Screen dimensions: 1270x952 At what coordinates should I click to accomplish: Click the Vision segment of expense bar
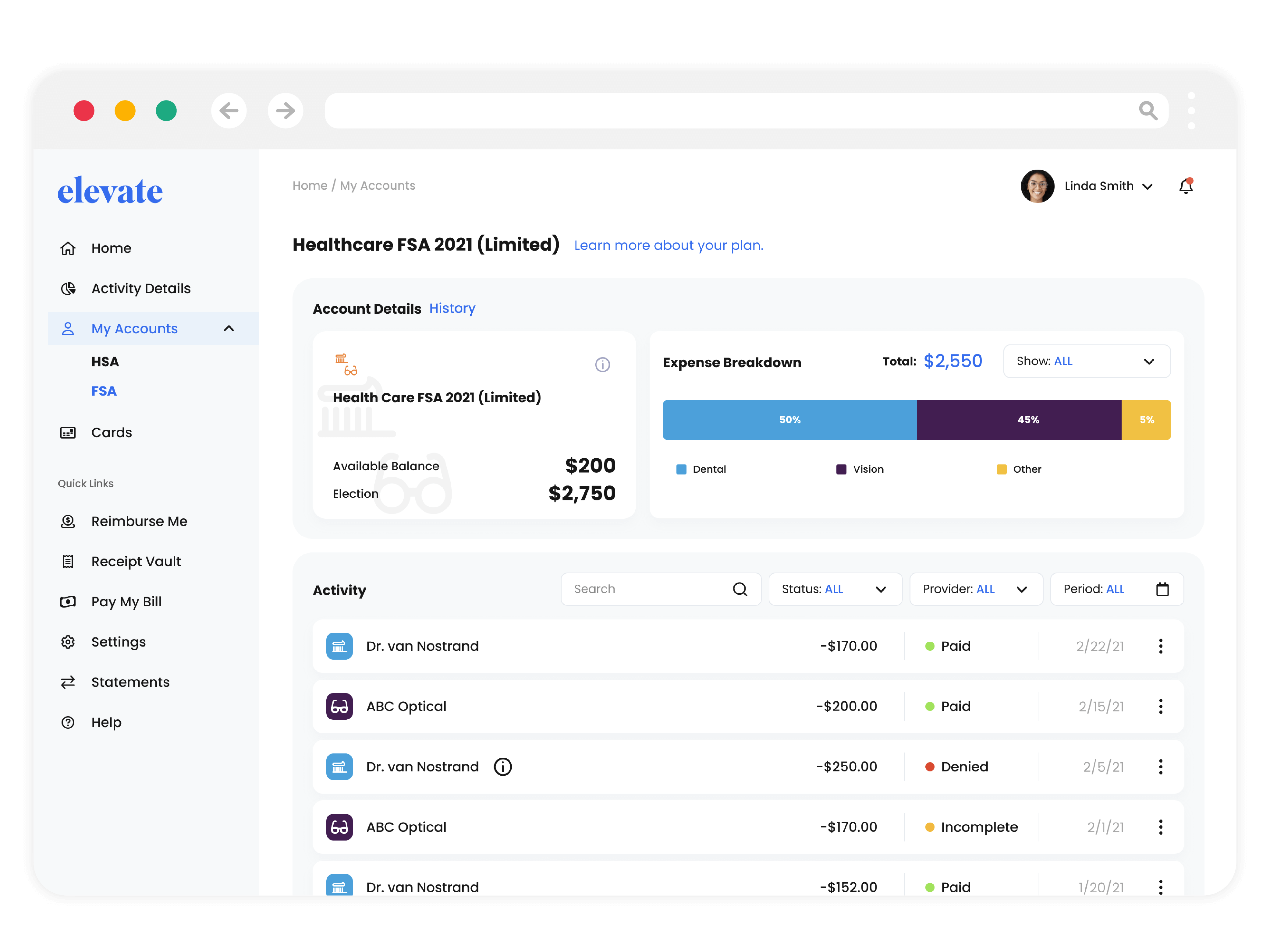[1019, 420]
